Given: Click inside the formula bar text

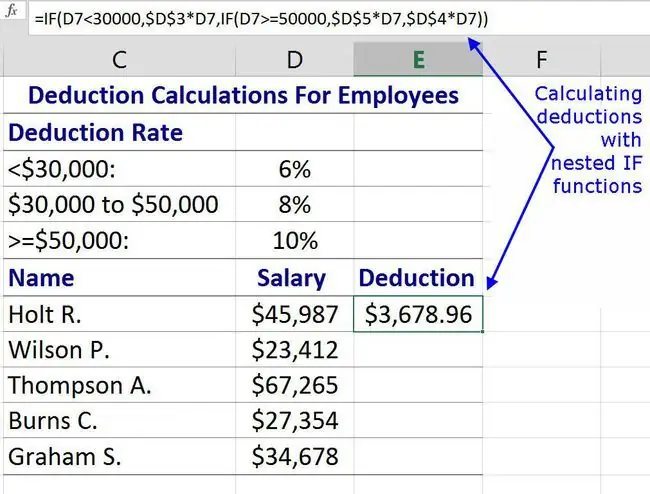Looking at the screenshot, I should (261, 19).
